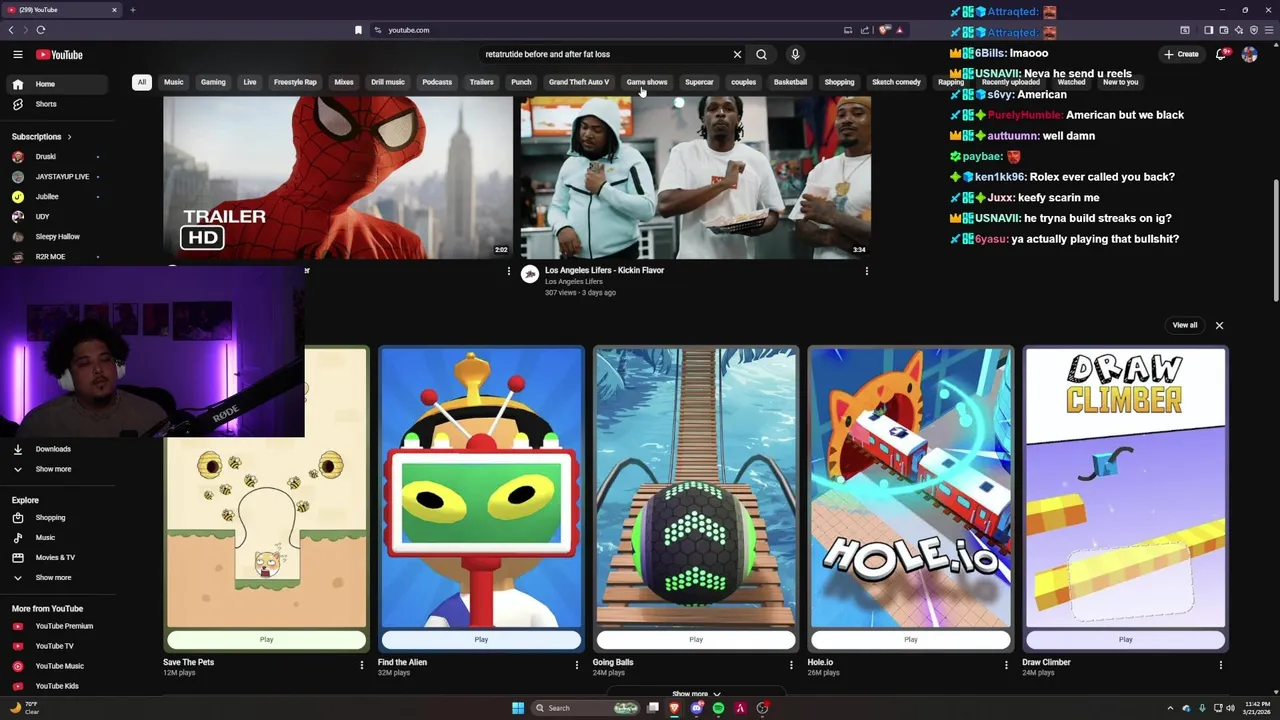The image size is (1280, 720).
Task: Open options menu for Find the Alien
Action: [x=576, y=665]
